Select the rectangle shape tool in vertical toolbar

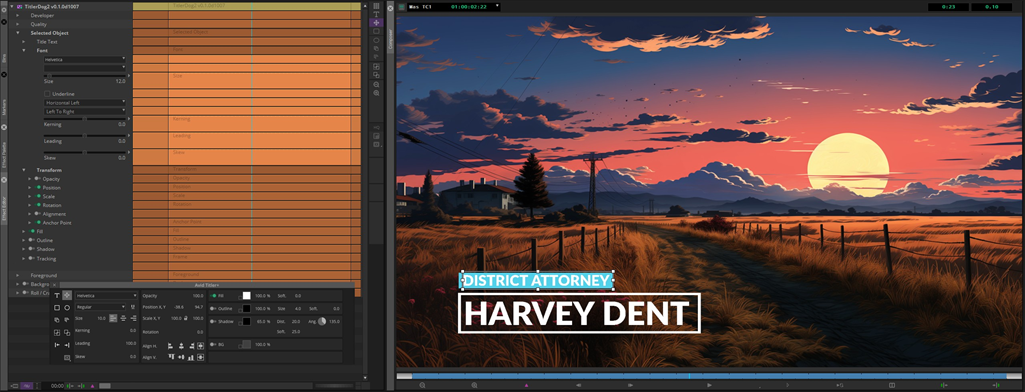377,31
